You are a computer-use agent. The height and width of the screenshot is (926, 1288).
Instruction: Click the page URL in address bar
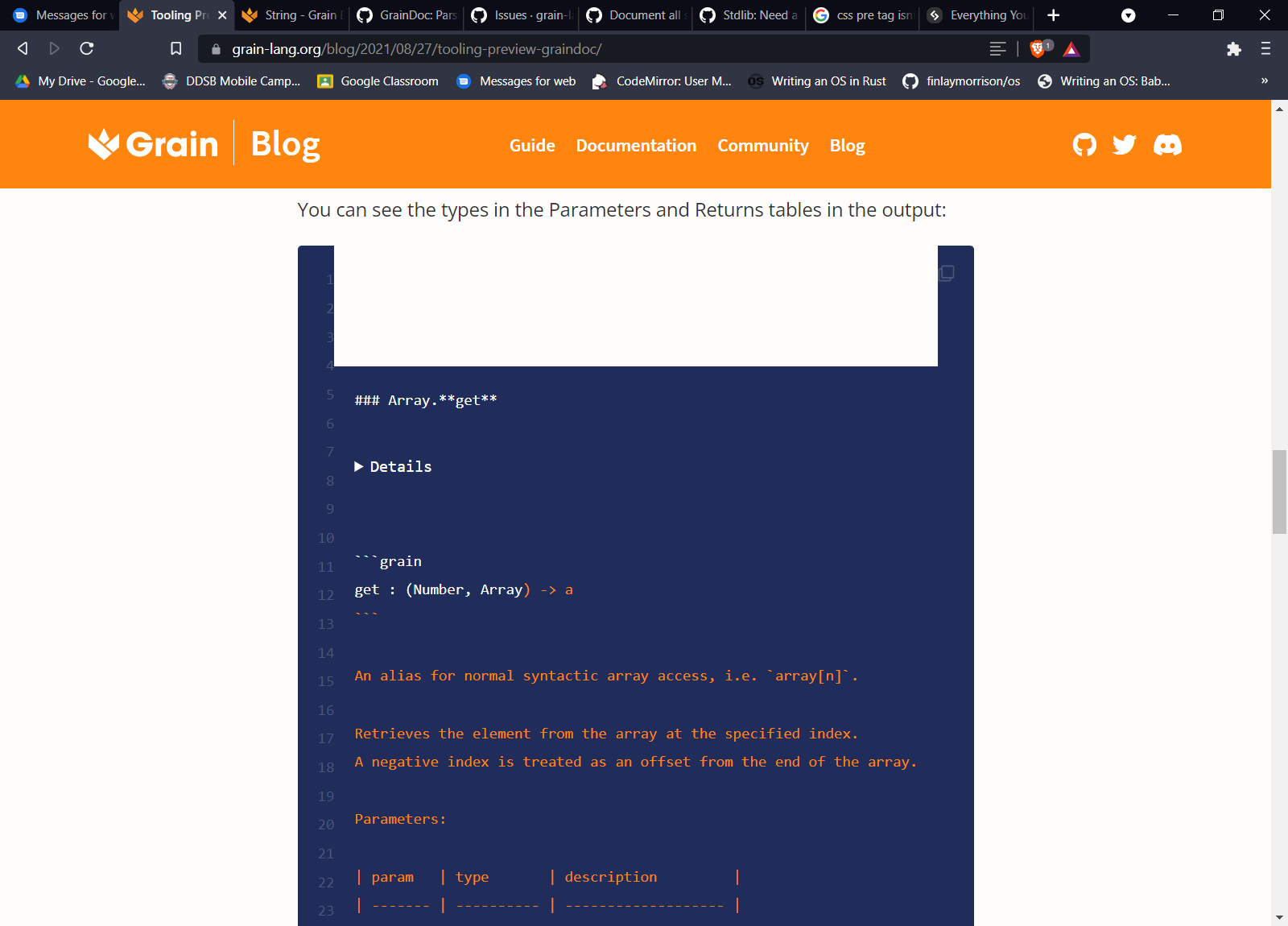(x=417, y=49)
